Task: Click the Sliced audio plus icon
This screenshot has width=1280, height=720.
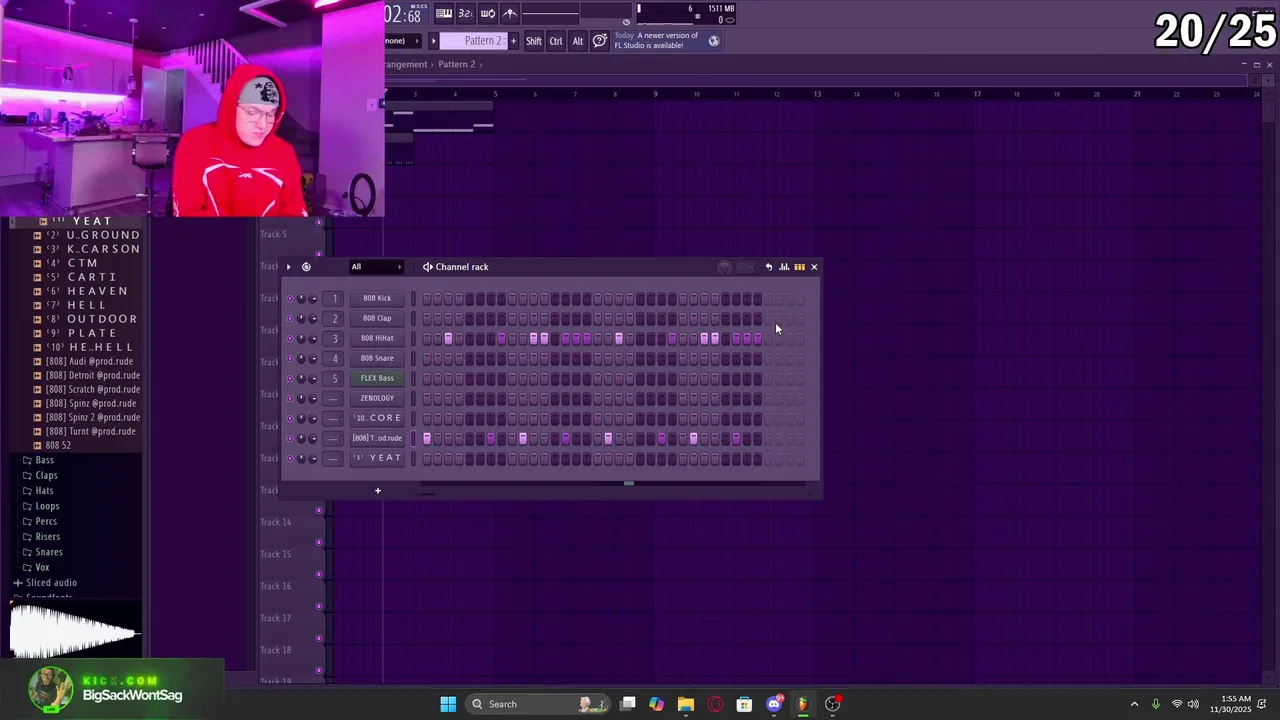Action: tap(18, 583)
